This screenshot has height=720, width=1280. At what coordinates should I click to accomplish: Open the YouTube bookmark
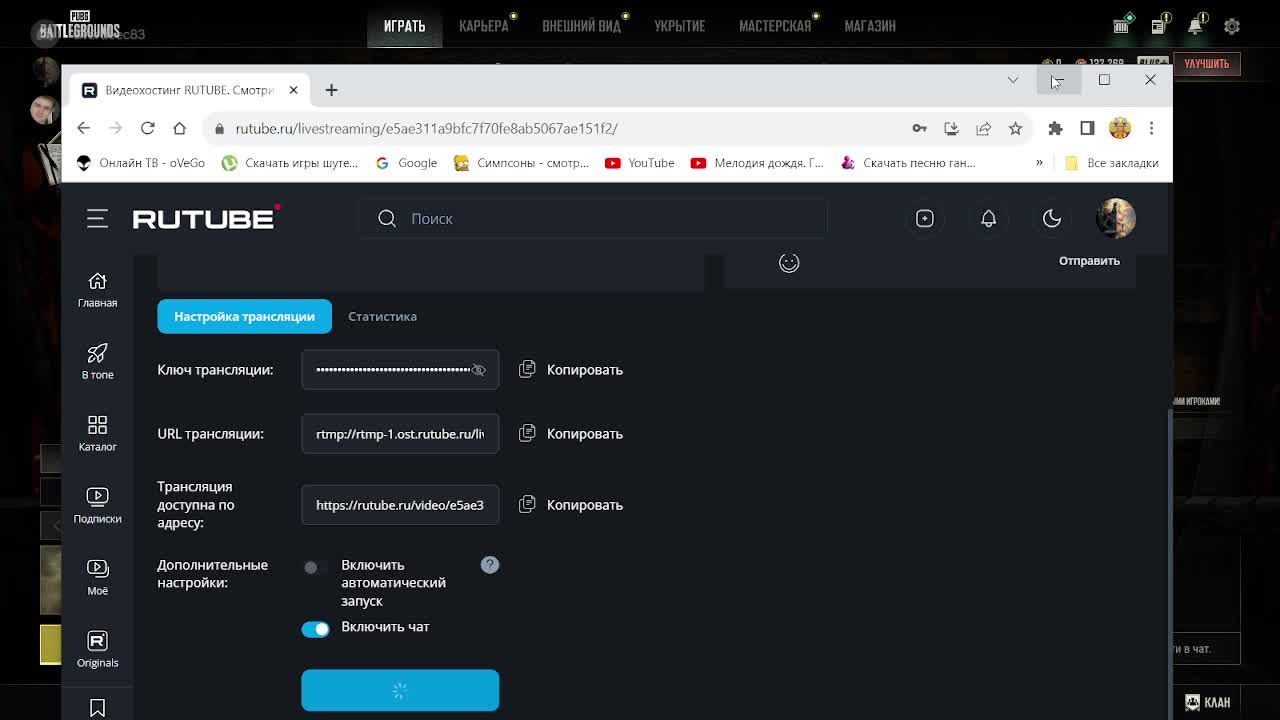click(640, 163)
